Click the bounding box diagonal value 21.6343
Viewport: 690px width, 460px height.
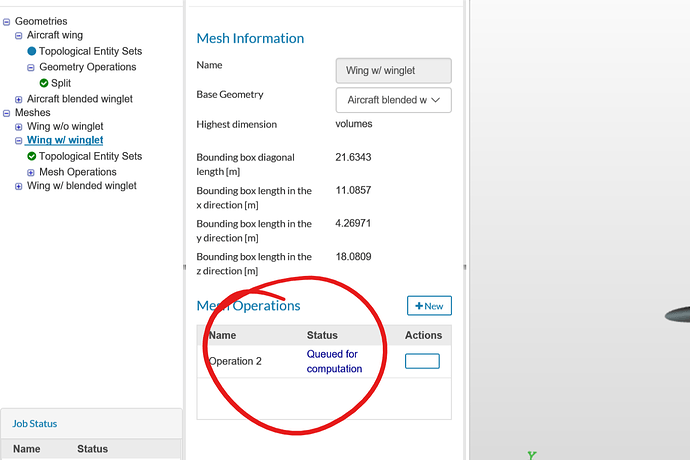353,157
